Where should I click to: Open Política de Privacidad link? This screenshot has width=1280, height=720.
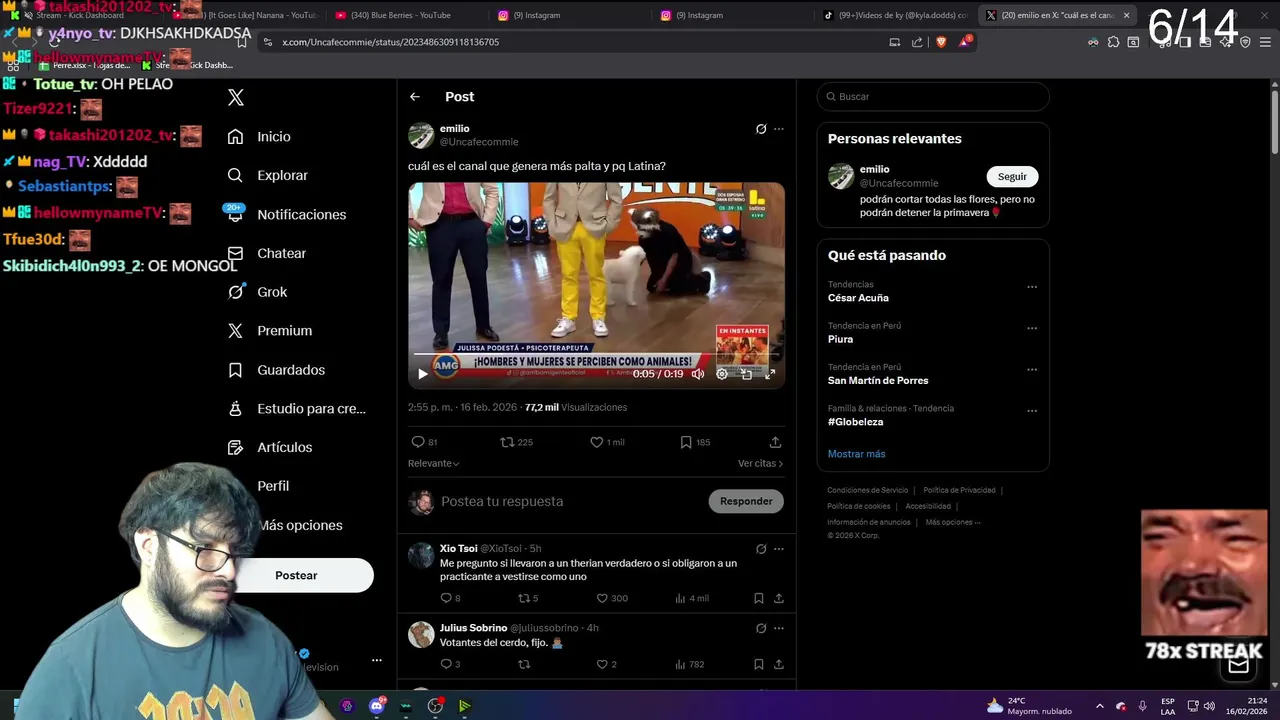tap(959, 491)
